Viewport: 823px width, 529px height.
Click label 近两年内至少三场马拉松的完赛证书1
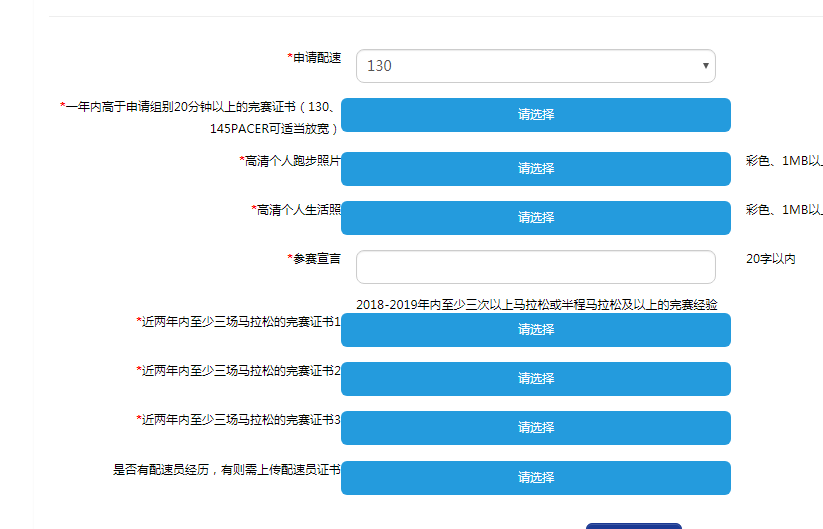[238, 322]
